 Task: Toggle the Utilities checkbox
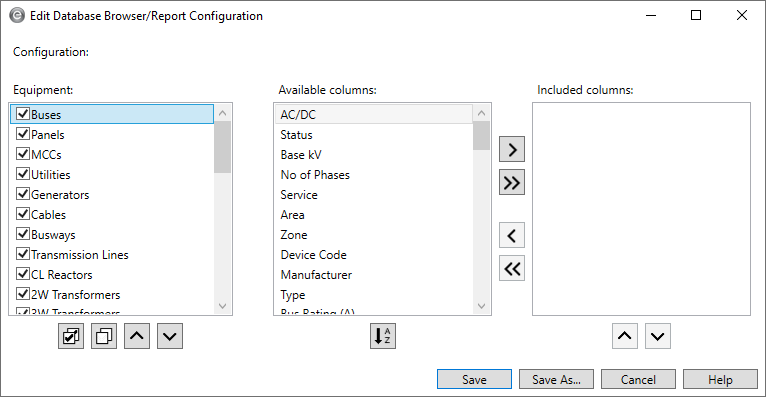coord(23,174)
